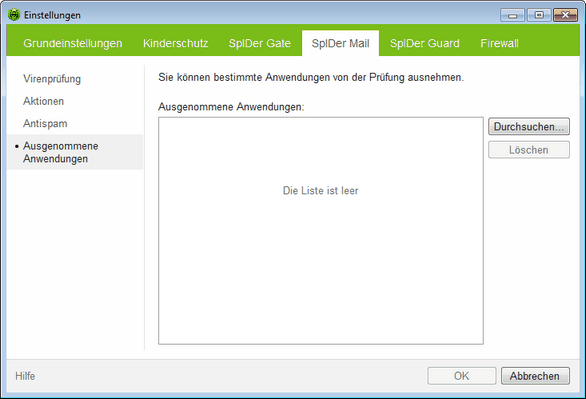Switch to the SpIDer Guard tab
Screen dimensions: 586x399
tap(425, 43)
